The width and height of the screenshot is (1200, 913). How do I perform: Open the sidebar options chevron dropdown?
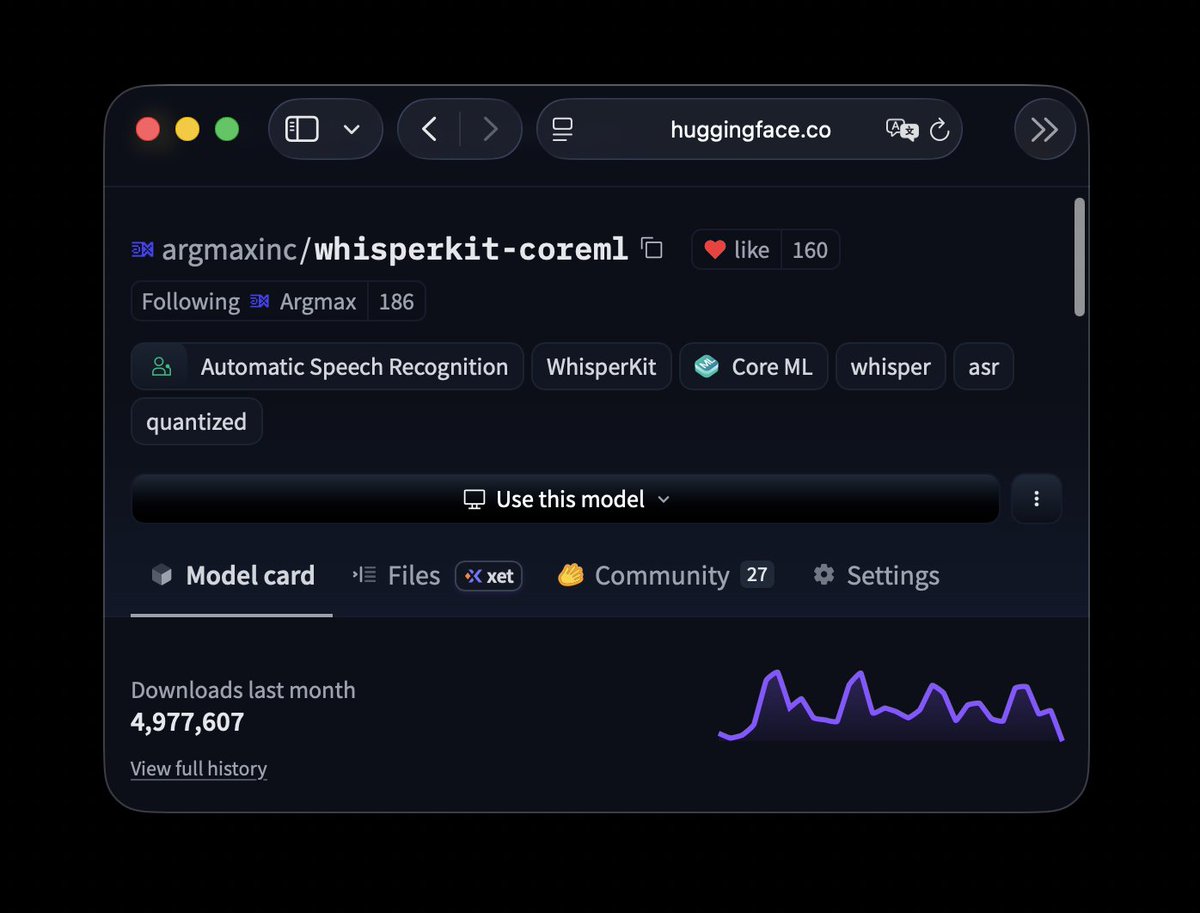351,129
